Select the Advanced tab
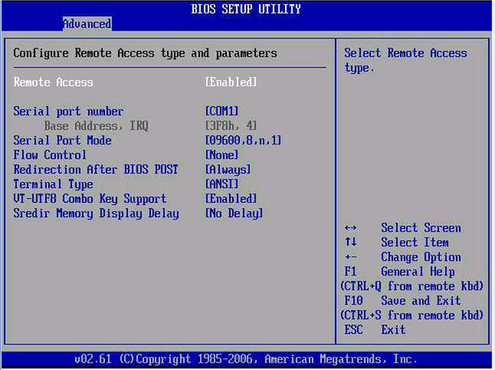Screen dimensions: 495x370 click(87, 24)
